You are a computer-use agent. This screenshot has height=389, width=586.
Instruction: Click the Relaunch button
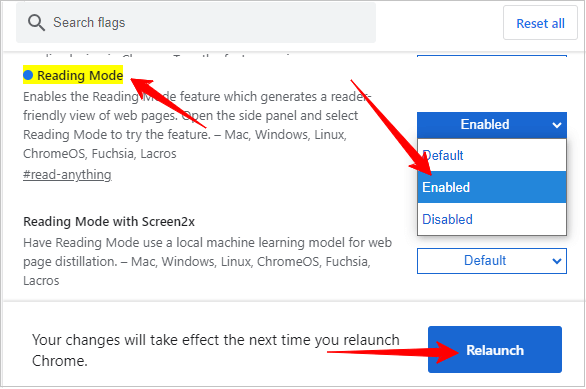[x=495, y=350]
